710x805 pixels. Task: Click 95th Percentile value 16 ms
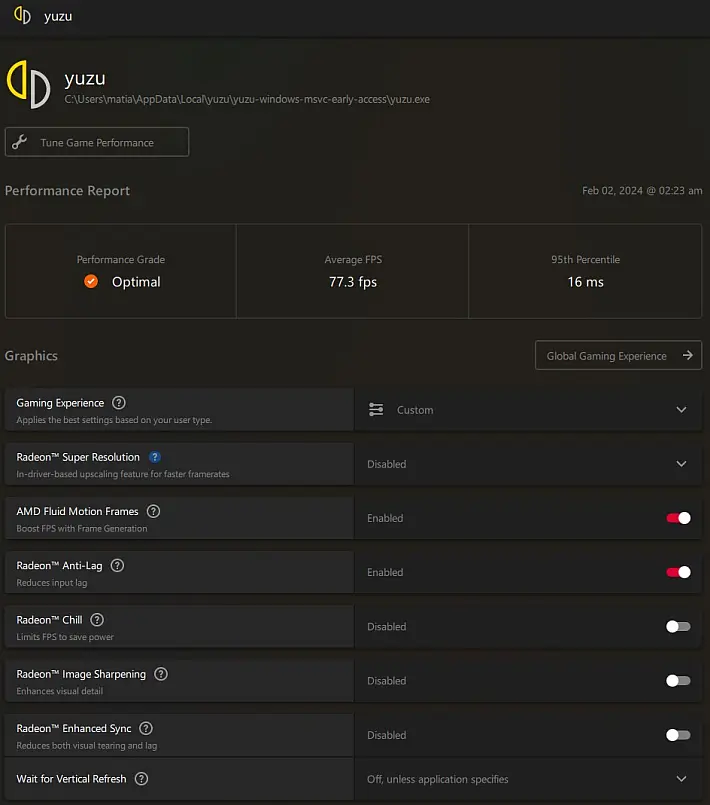tap(585, 282)
